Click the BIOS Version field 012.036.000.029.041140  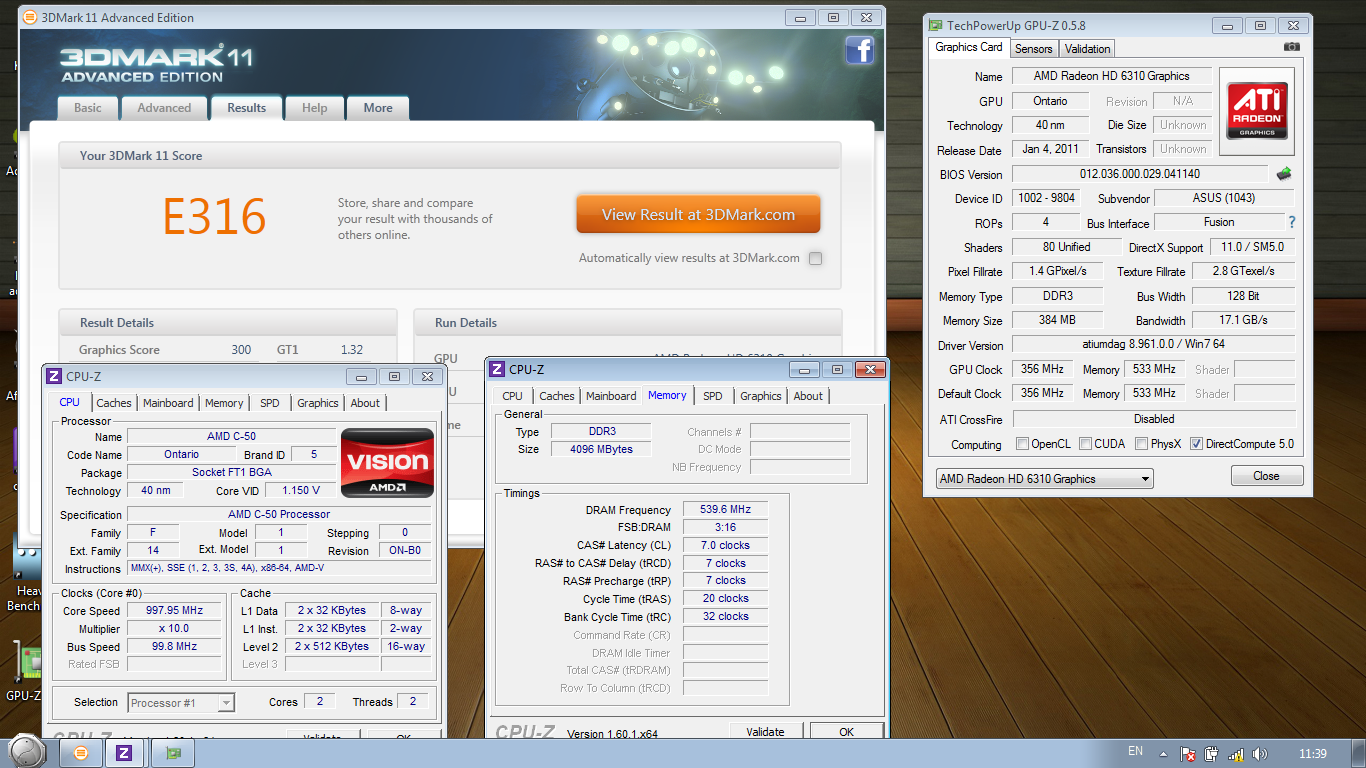[x=1139, y=174]
